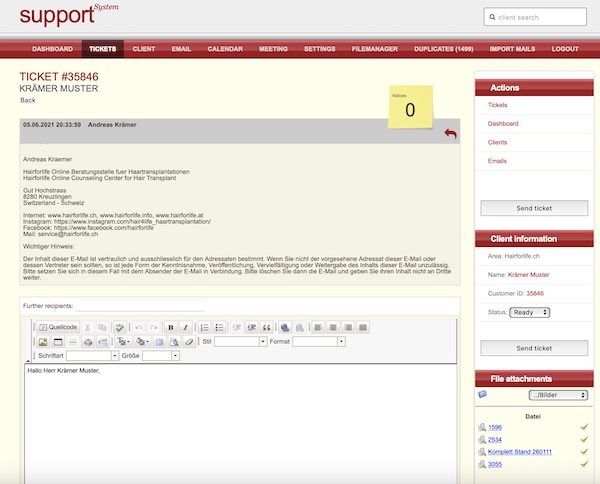Screen dimensions: 600x484
Task: Click Send ticket button under Actions
Action: click(x=534, y=208)
